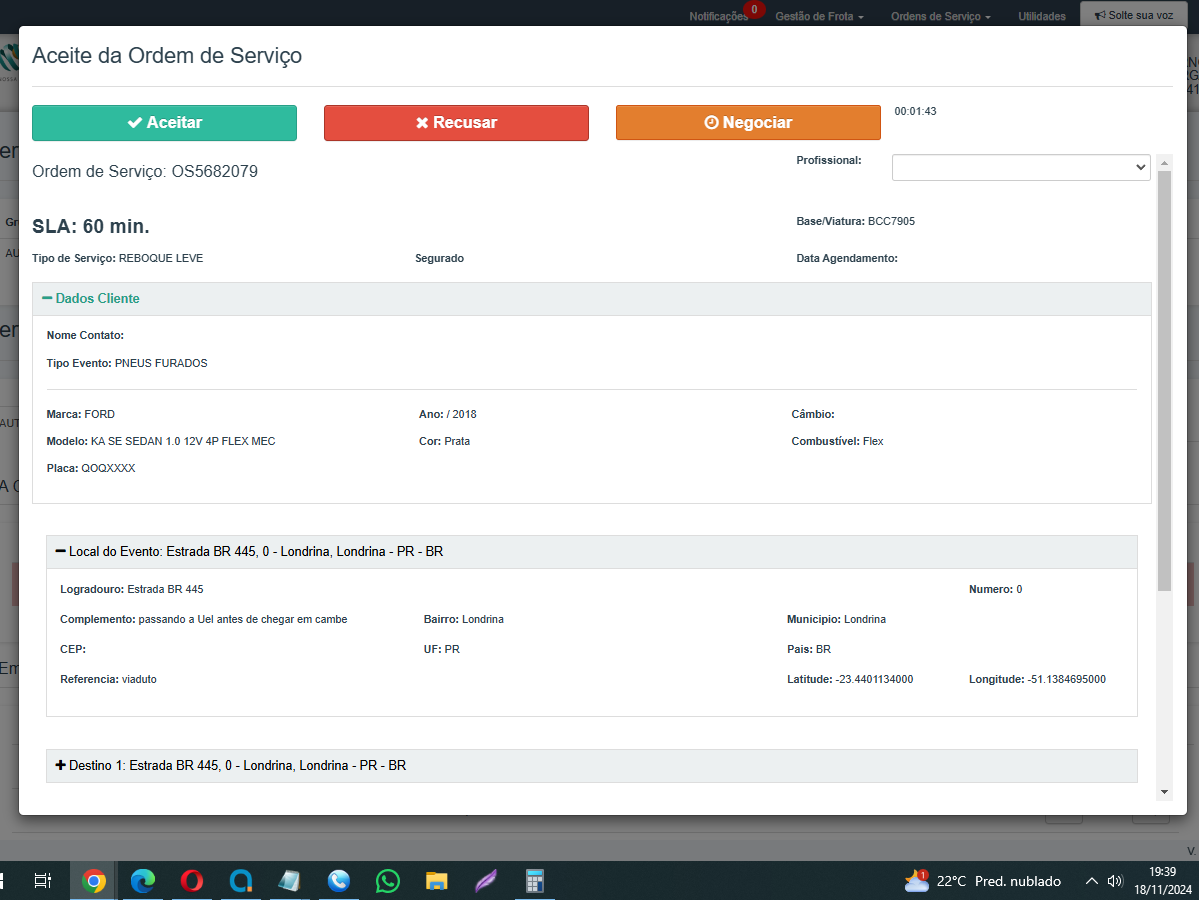Open Opera browser from the taskbar
Image resolution: width=1199 pixels, height=900 pixels.
click(191, 881)
